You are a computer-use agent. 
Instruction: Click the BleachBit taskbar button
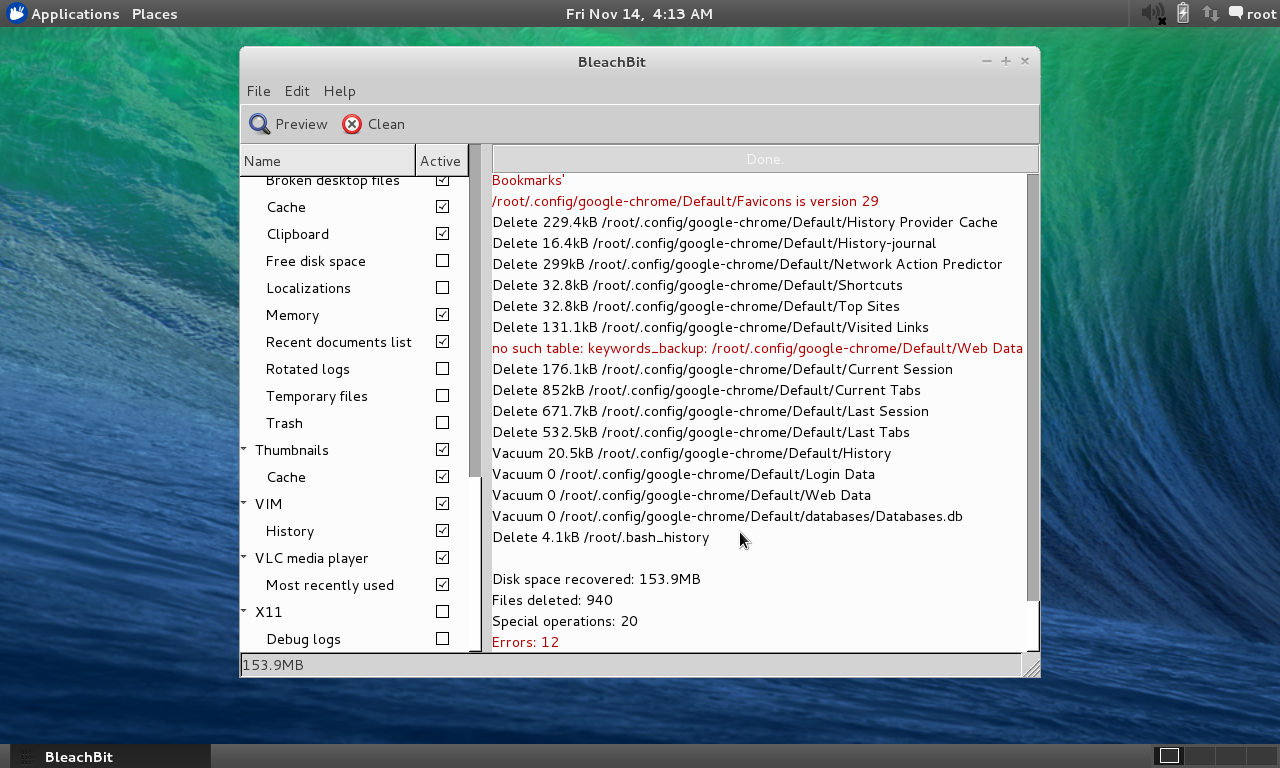tap(110, 757)
